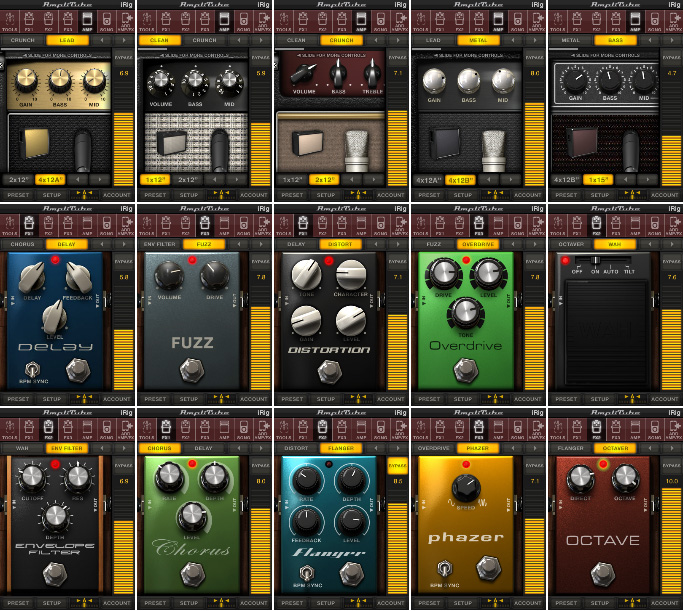684x611 pixels.
Task: Click microphone in Clean amp cabinet
Action: coord(219,150)
